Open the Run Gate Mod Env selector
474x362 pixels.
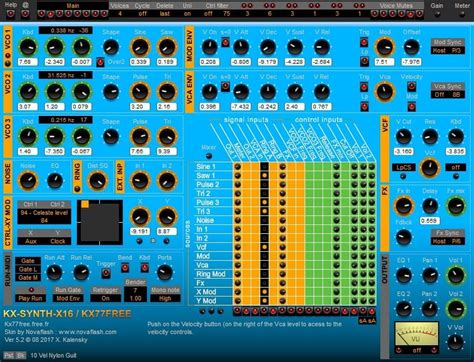(68, 298)
